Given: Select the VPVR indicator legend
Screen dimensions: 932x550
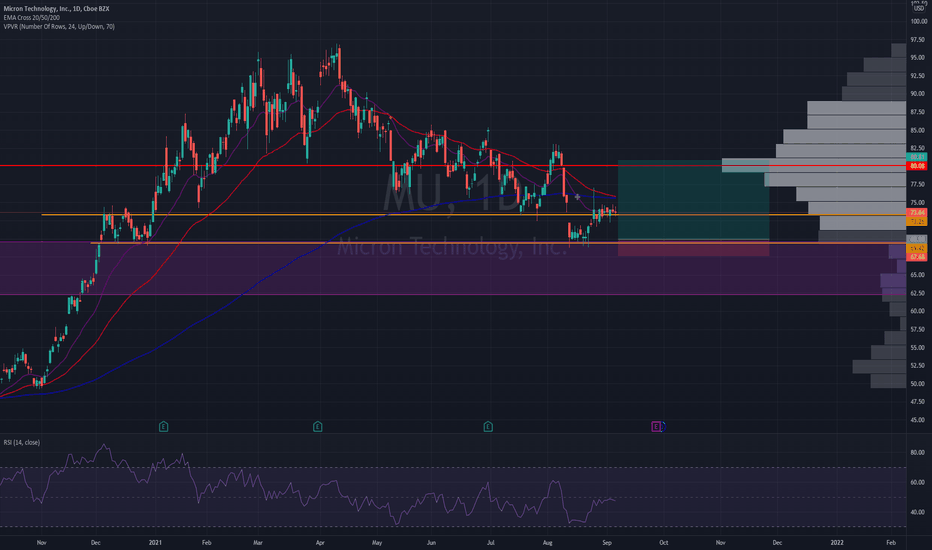Looking at the screenshot, I should pos(59,27).
